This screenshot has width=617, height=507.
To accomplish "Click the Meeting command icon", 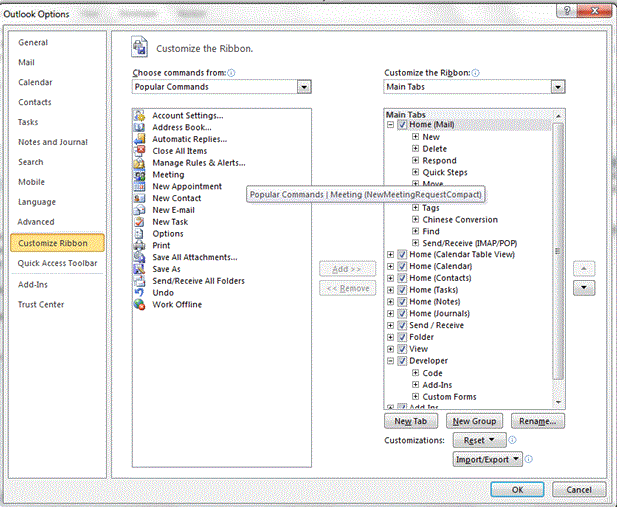I will [139, 175].
